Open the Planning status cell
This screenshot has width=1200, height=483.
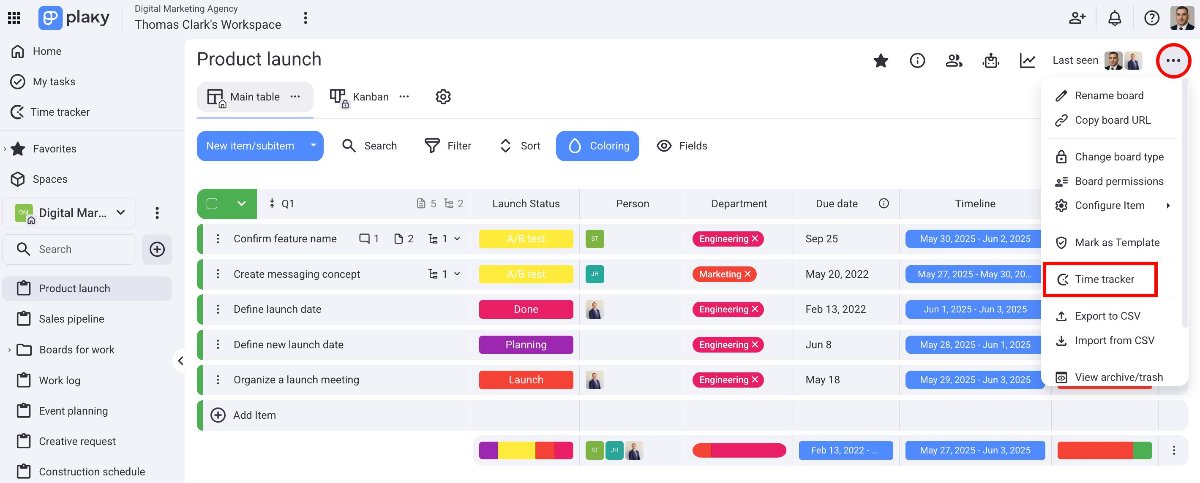pyautogui.click(x=526, y=345)
